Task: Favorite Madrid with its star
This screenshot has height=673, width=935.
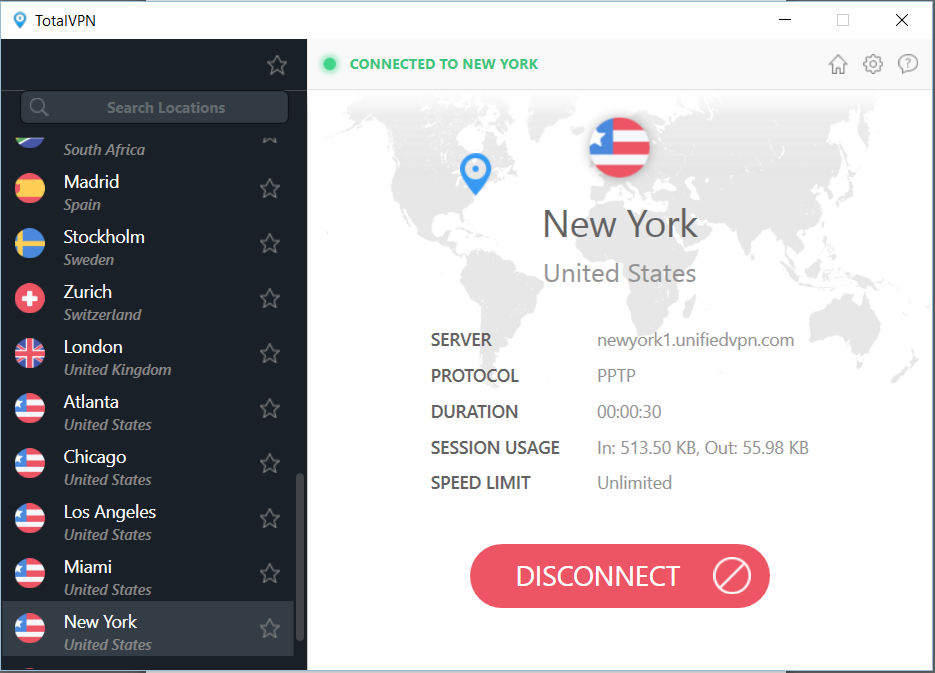Action: (270, 189)
